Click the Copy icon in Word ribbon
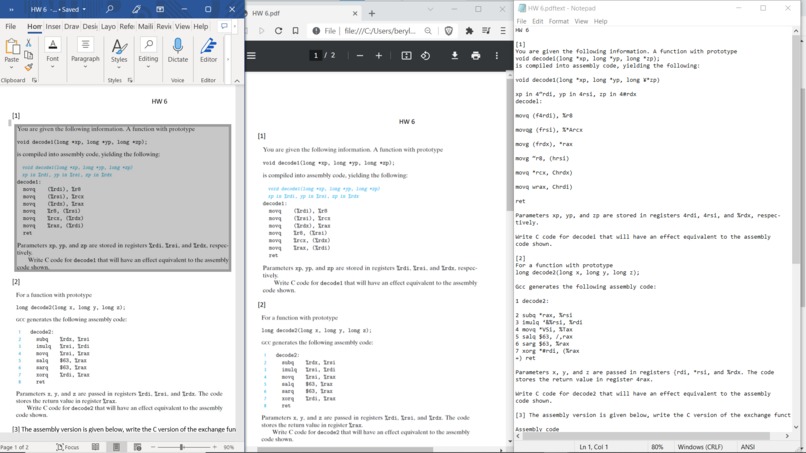Screen dimensions: 806x453 click(29, 55)
